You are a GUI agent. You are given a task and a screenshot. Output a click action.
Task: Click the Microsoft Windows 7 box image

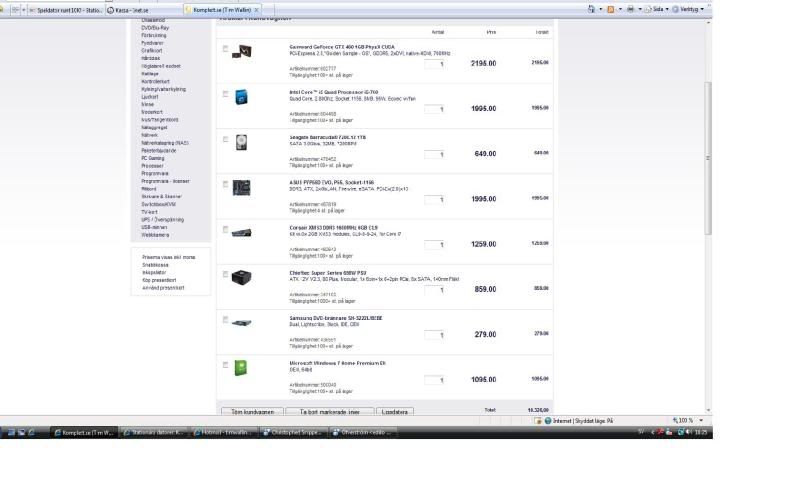[x=242, y=367]
